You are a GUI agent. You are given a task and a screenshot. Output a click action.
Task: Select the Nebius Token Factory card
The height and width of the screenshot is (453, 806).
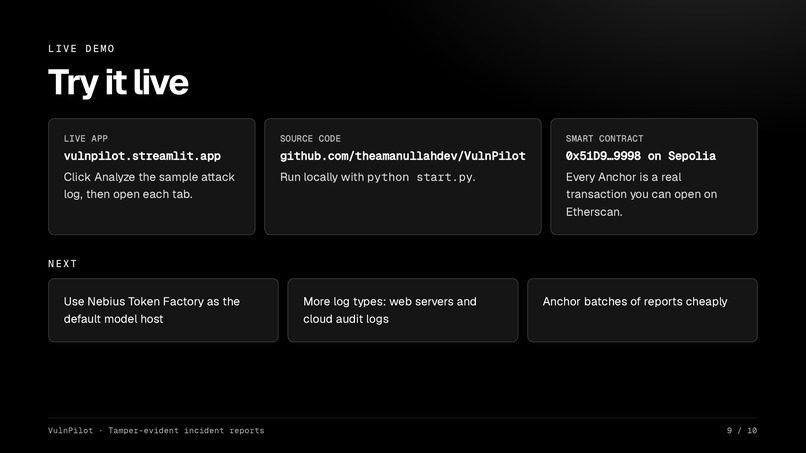[x=163, y=310]
